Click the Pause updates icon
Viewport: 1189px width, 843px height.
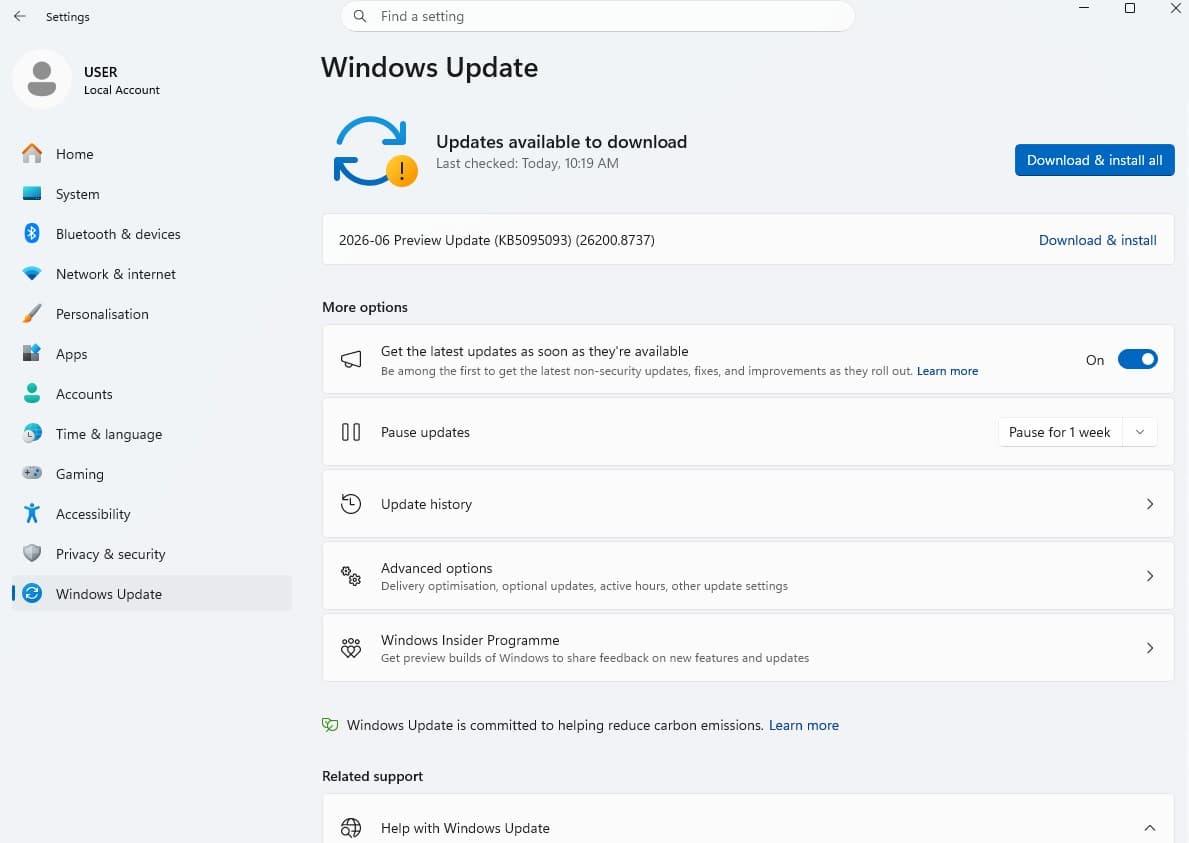point(350,432)
